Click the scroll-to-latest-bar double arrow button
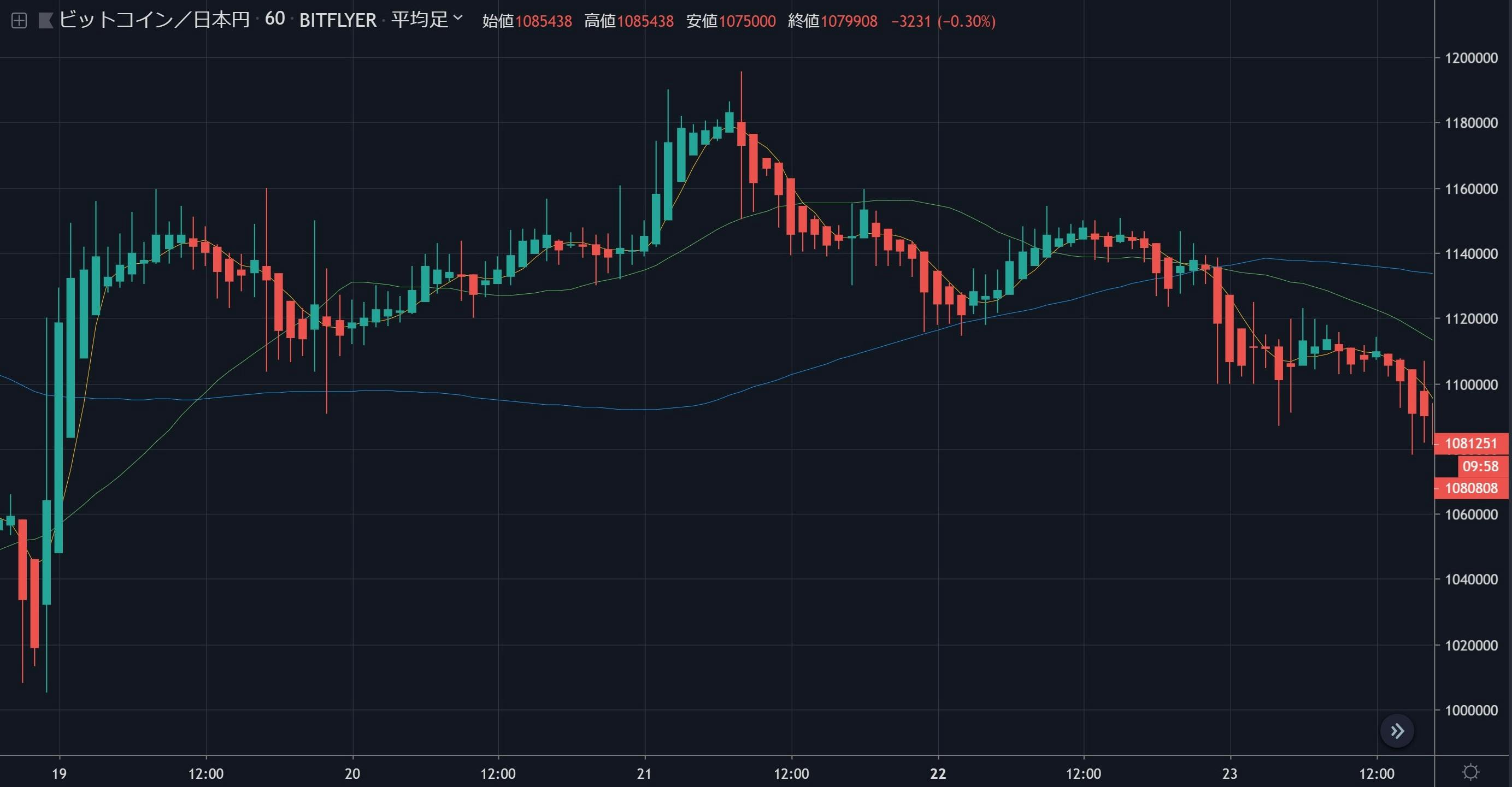The height and width of the screenshot is (787, 1512). (x=1397, y=731)
